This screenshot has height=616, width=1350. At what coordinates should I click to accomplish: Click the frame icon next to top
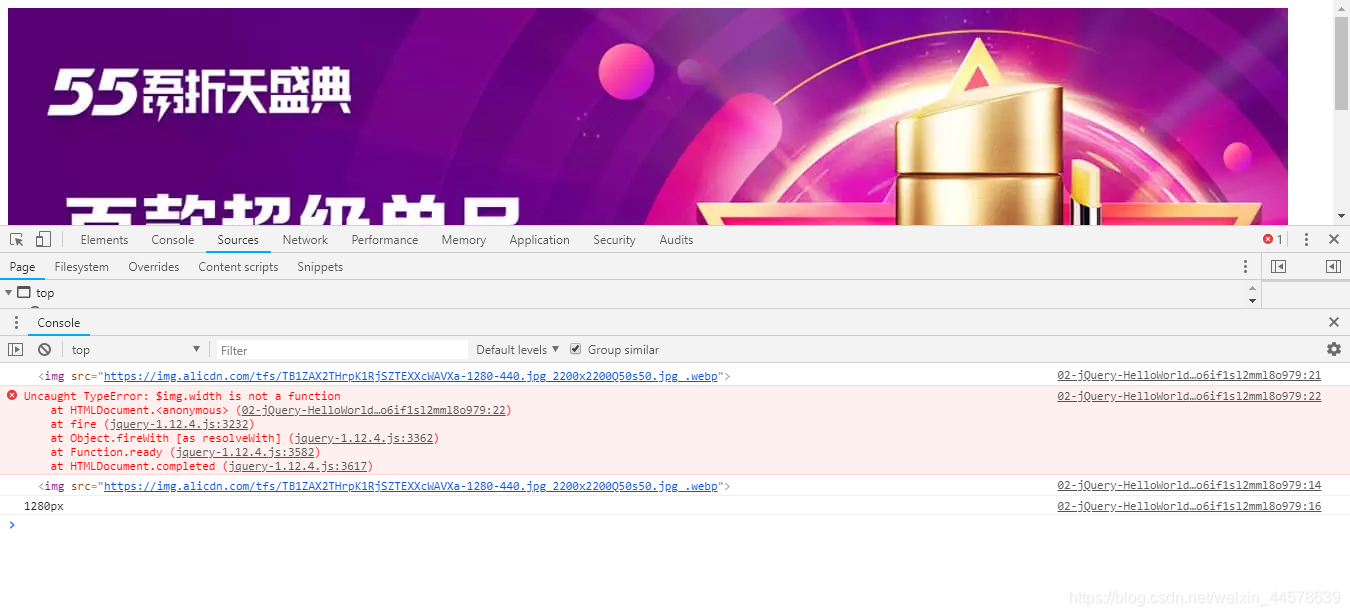(x=24, y=293)
